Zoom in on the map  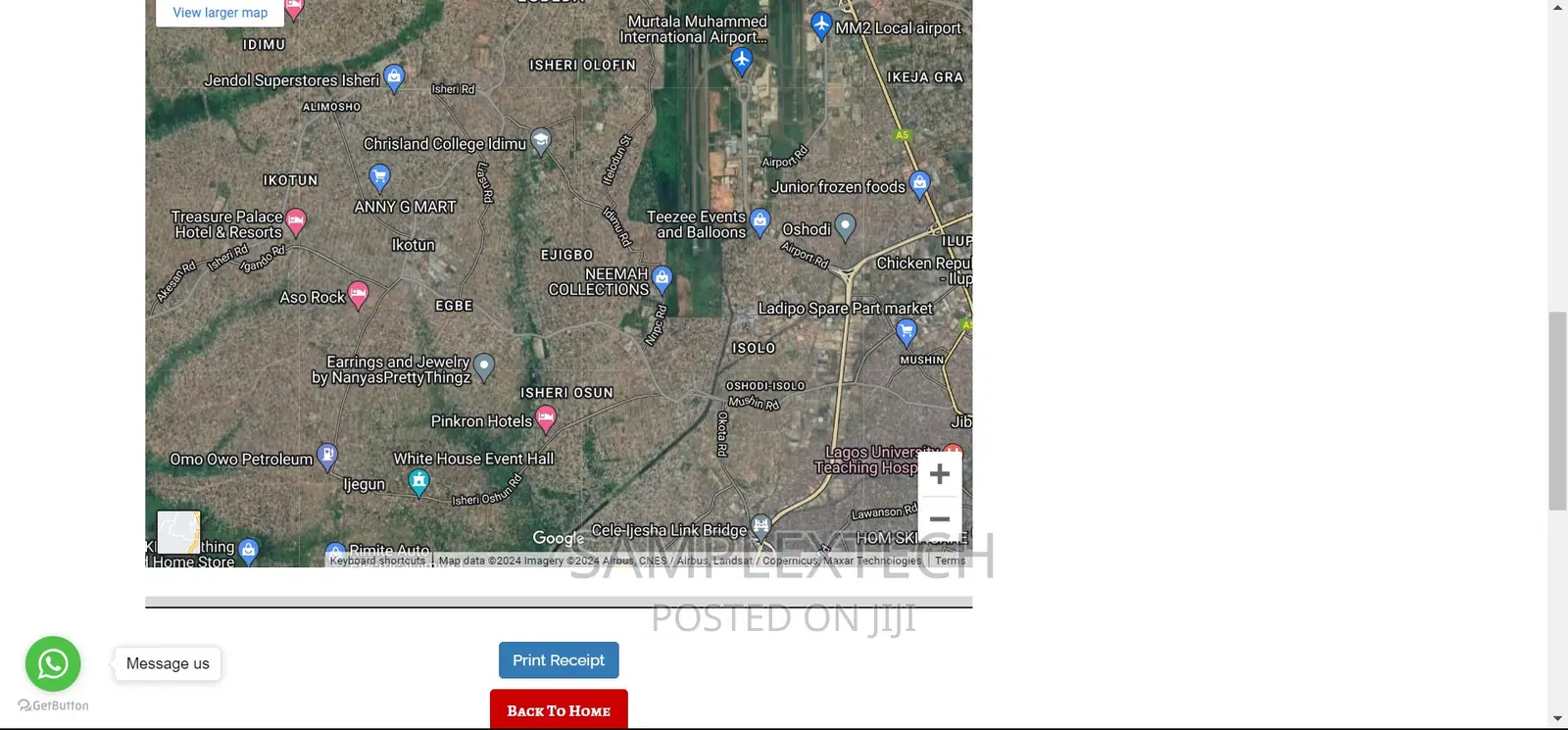coord(940,474)
